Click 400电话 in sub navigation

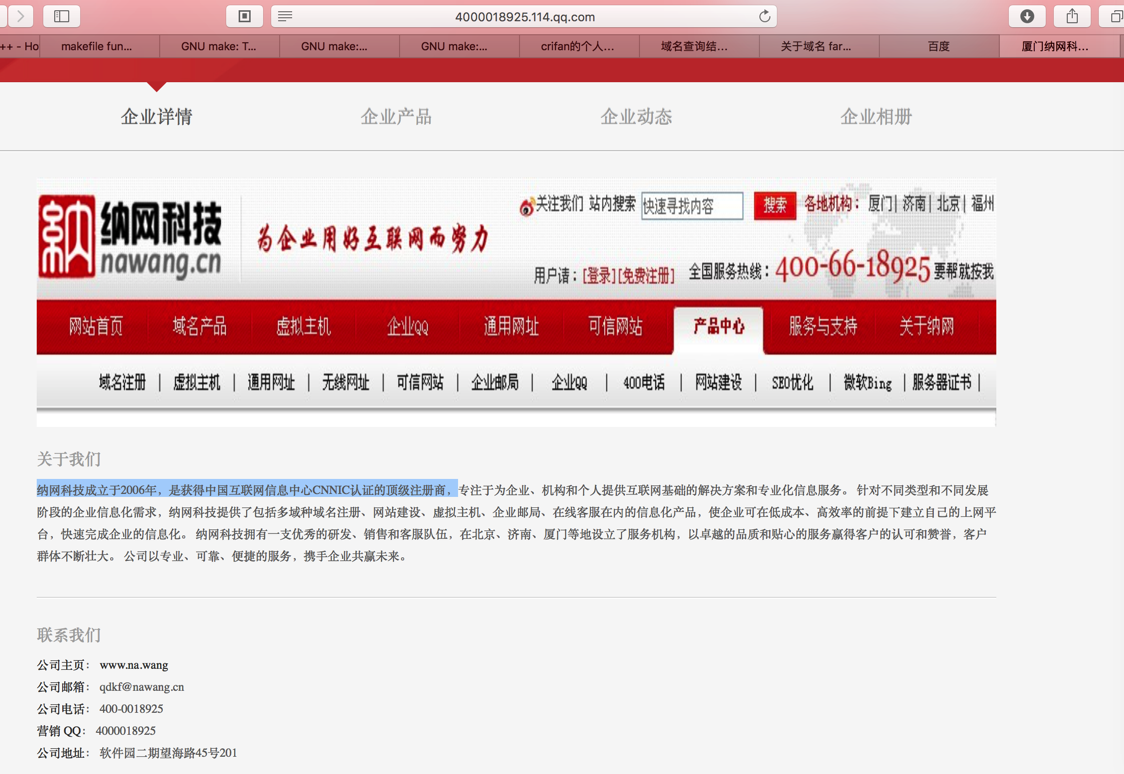pyautogui.click(x=644, y=383)
